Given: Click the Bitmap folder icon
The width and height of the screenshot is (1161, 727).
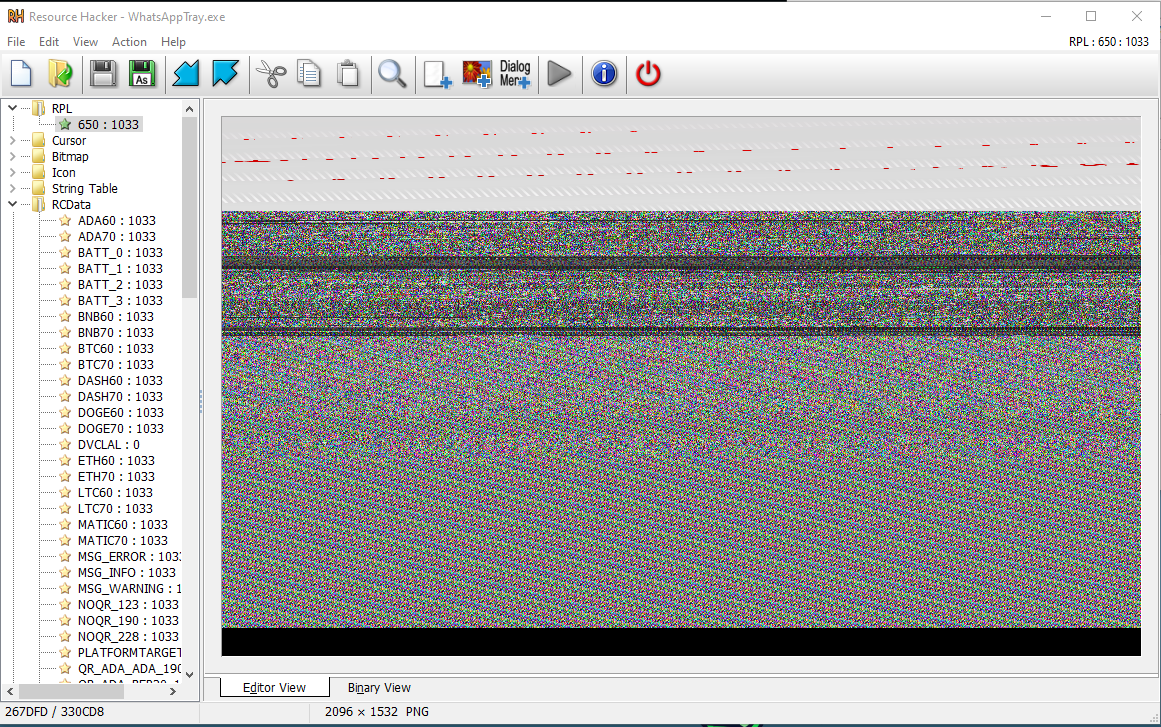Looking at the screenshot, I should [39, 156].
